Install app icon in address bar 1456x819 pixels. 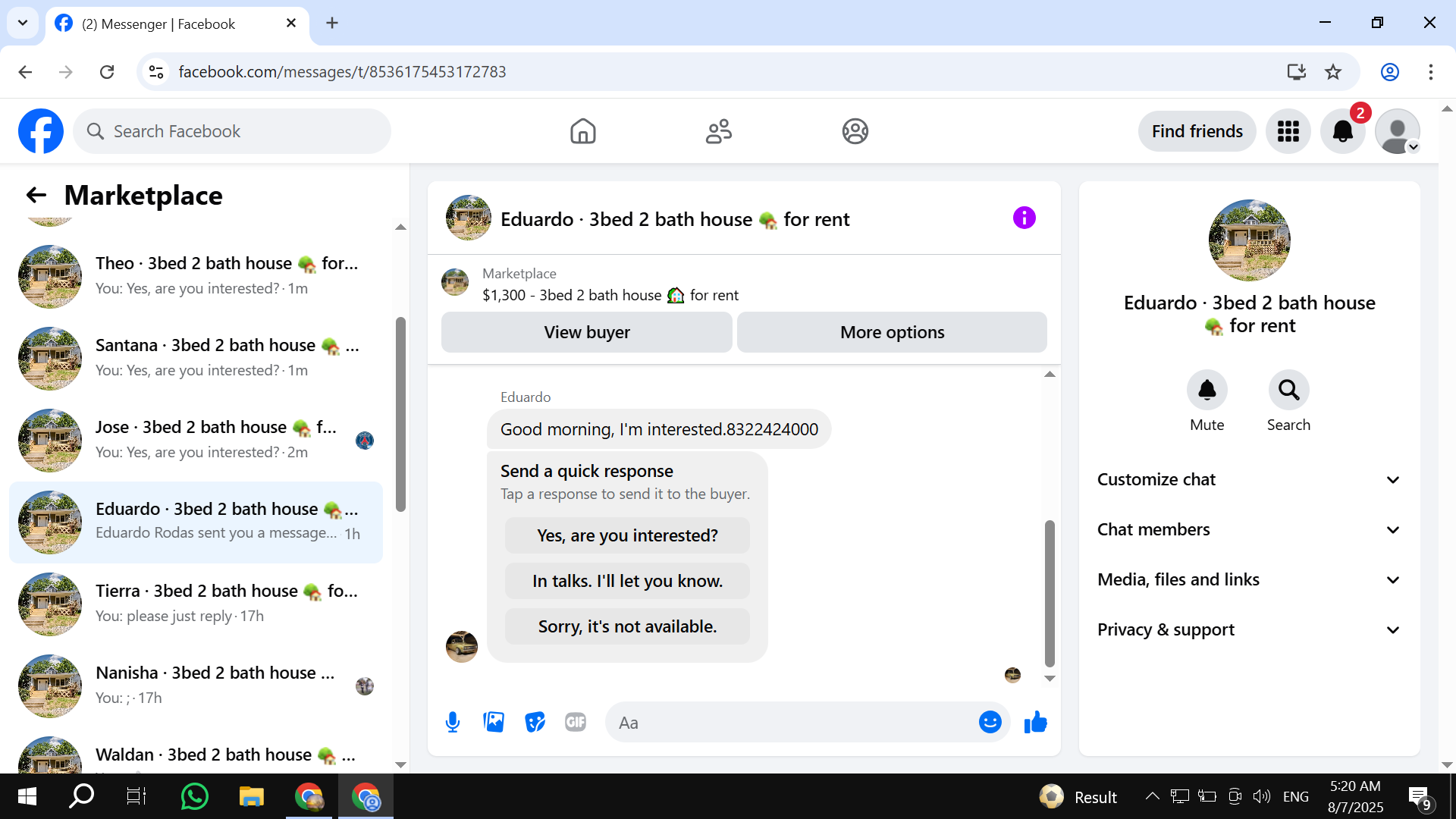[1296, 72]
